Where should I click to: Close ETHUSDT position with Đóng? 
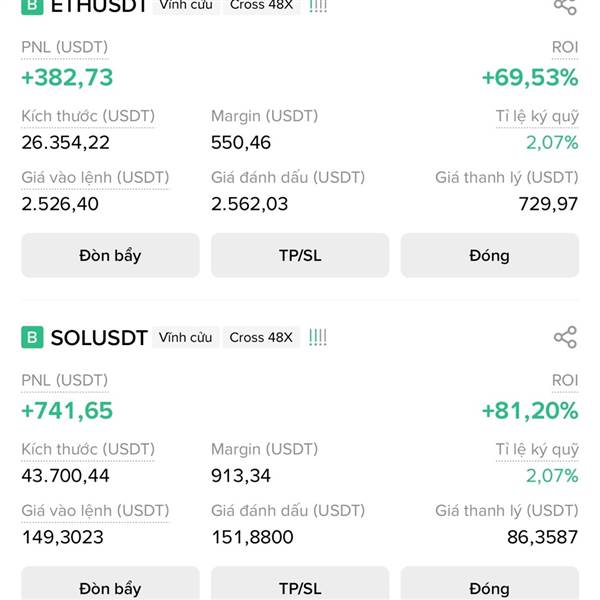[490, 255]
